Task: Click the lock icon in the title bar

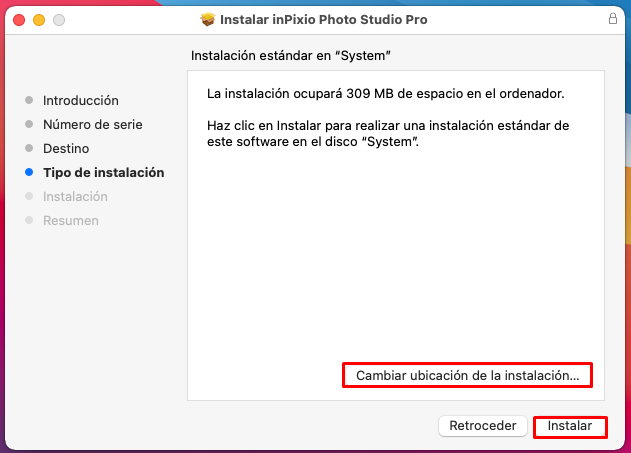Action: pyautogui.click(x=612, y=19)
